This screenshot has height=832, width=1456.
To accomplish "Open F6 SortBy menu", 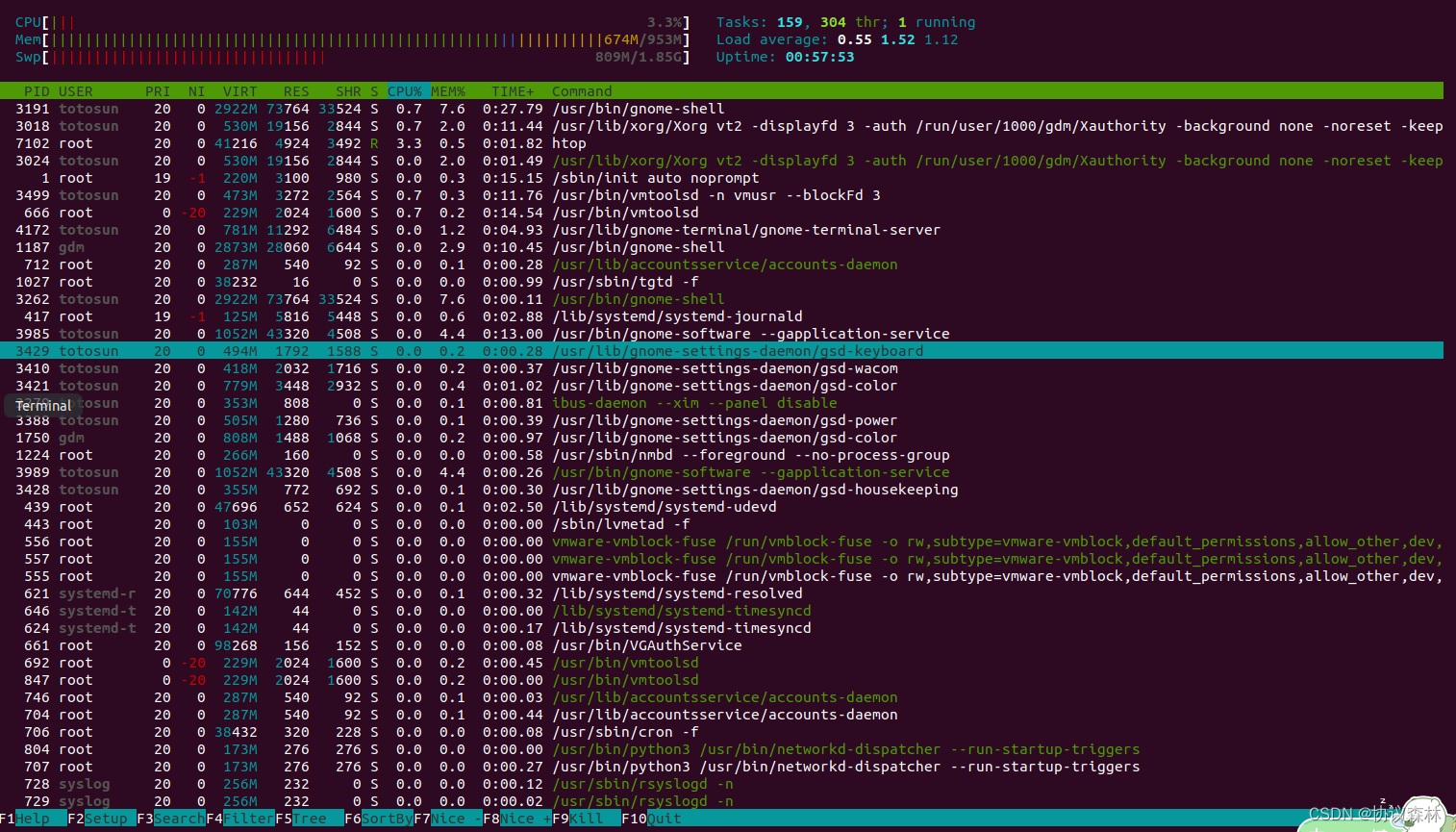I will [x=379, y=819].
